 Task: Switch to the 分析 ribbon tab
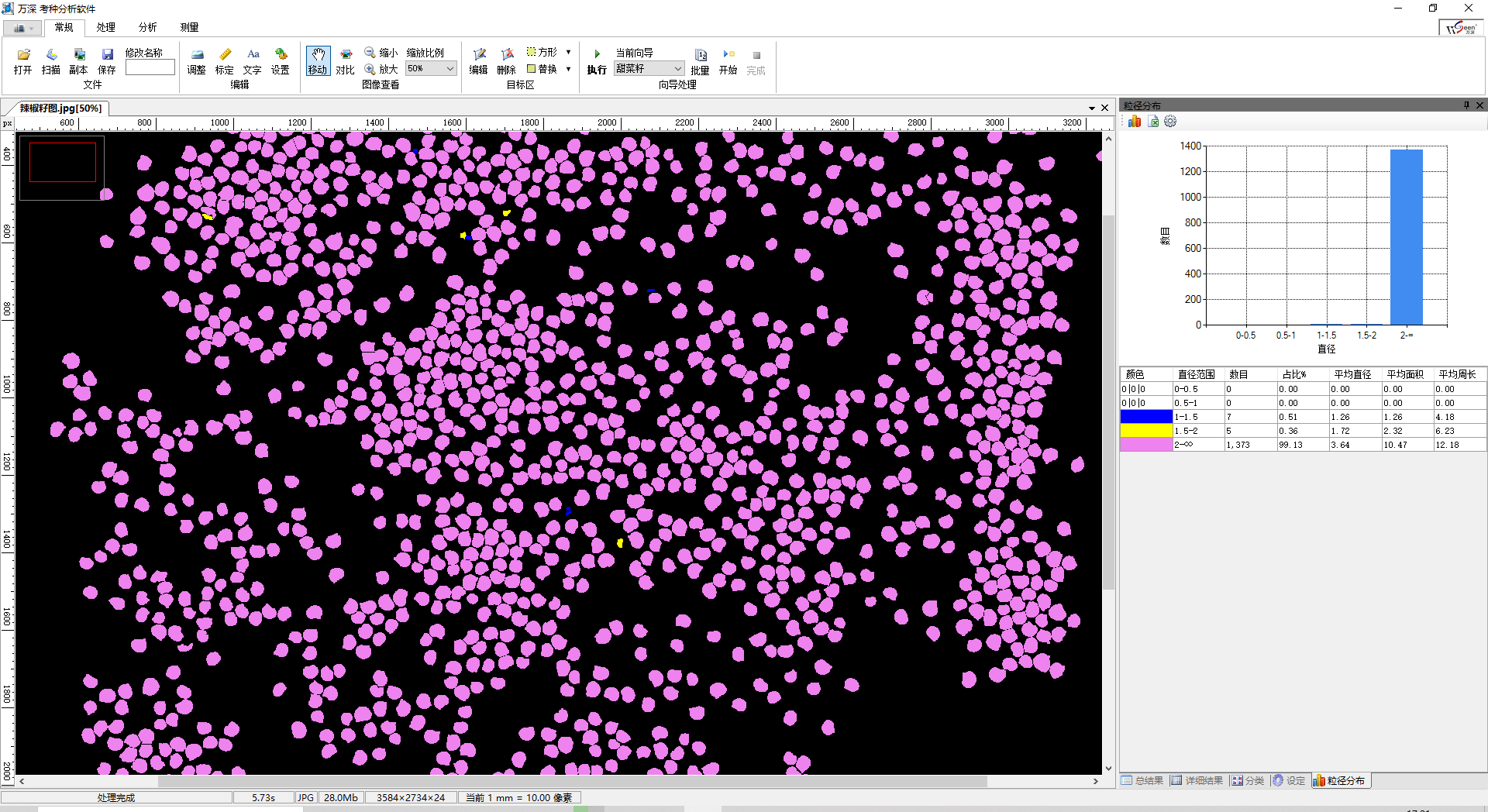(x=147, y=27)
